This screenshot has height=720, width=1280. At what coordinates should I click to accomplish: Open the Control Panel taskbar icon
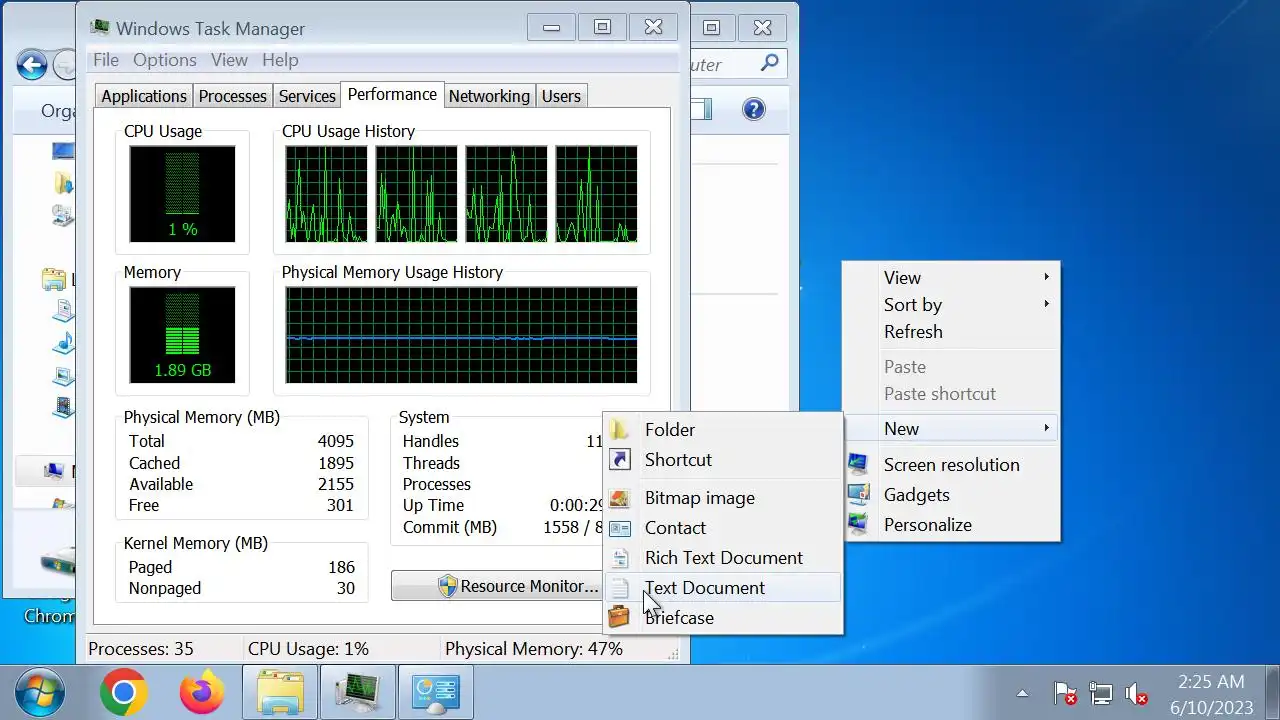click(x=435, y=692)
